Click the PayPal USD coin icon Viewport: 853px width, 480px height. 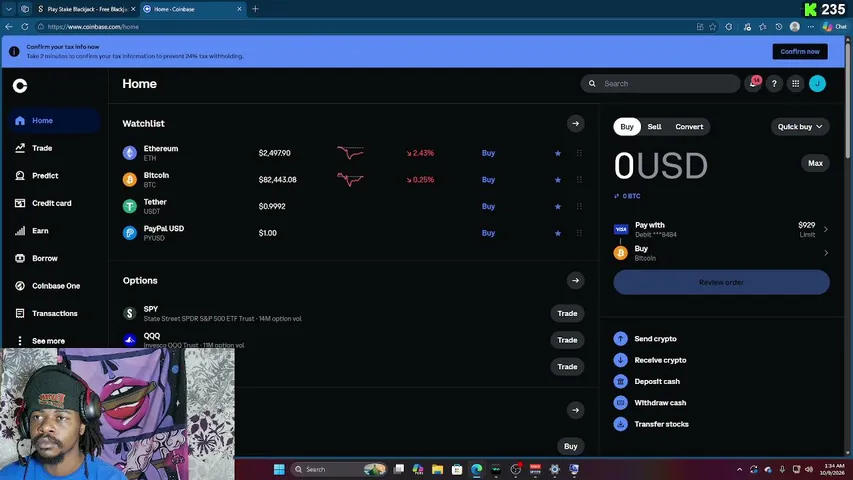tap(129, 233)
